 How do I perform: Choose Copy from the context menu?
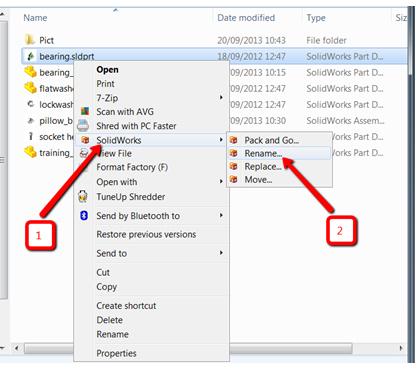(107, 287)
